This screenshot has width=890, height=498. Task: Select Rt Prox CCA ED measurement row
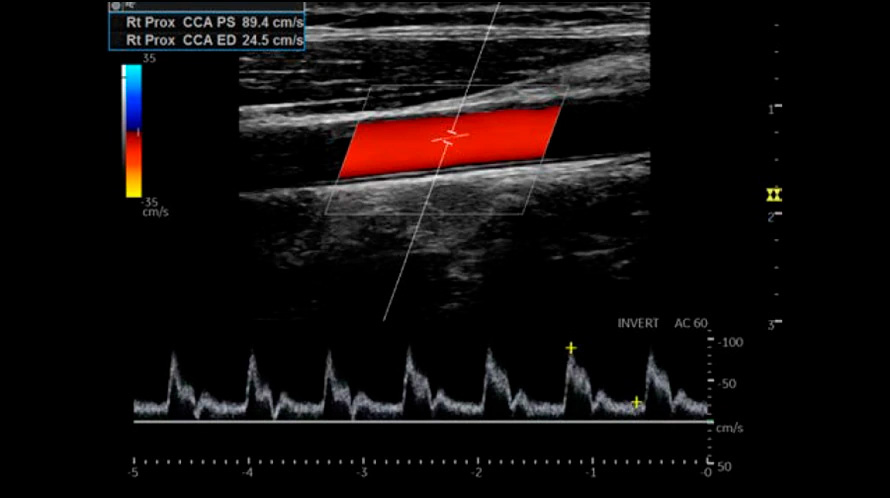point(206,41)
